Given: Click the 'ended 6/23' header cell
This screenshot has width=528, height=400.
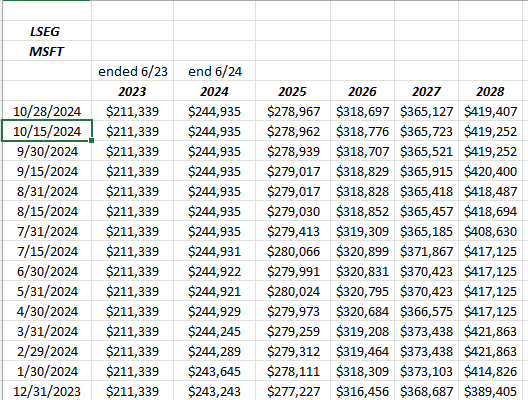Looking at the screenshot, I should (x=132, y=71).
